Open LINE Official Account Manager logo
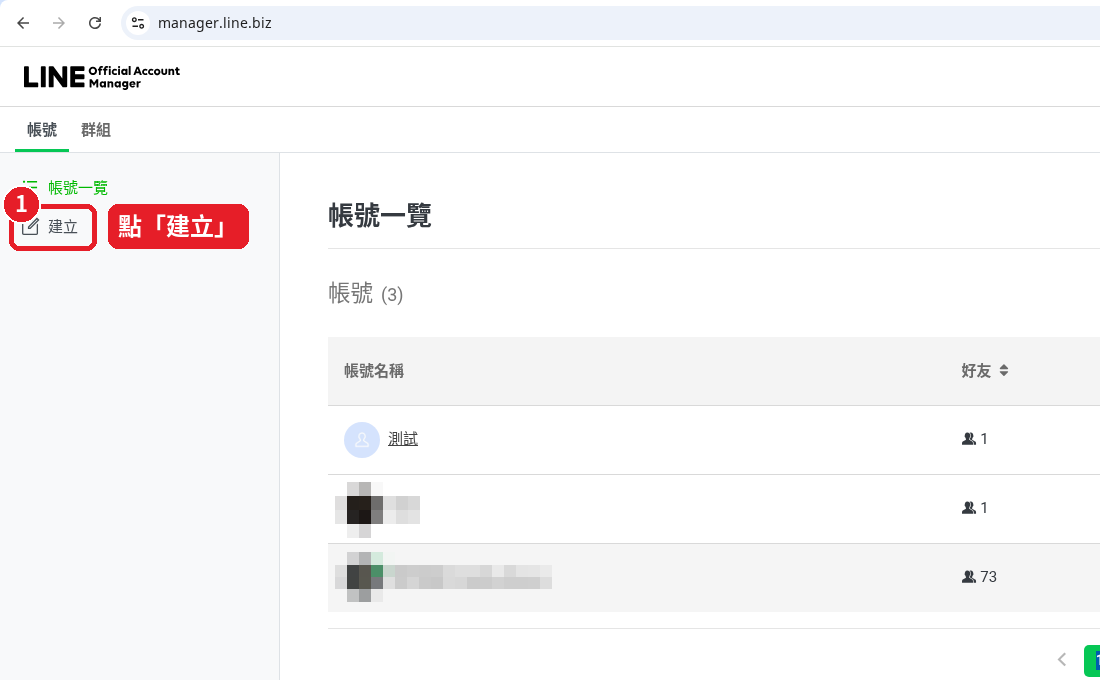 click(x=102, y=76)
